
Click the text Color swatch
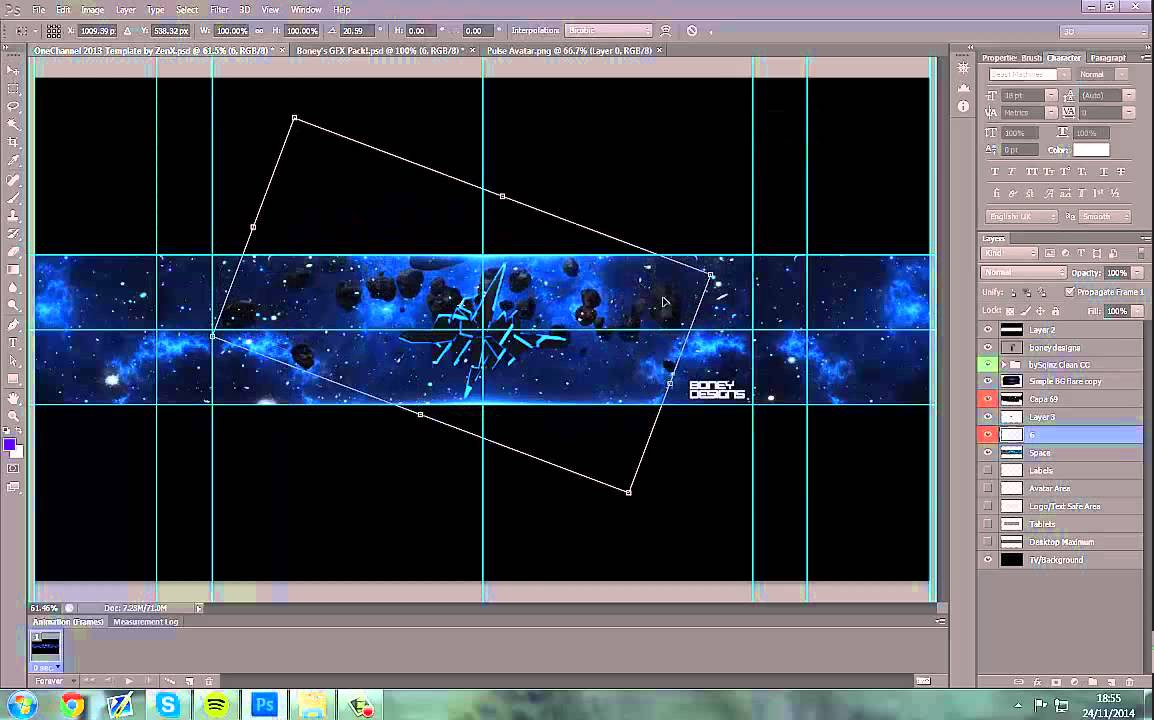point(1091,149)
